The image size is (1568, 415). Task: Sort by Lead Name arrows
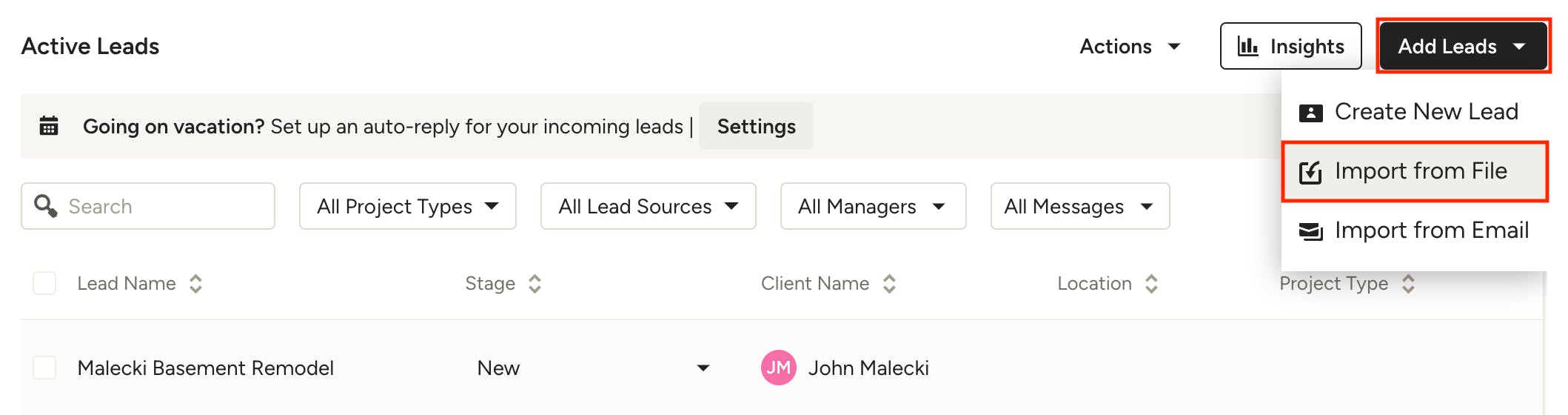point(195,284)
